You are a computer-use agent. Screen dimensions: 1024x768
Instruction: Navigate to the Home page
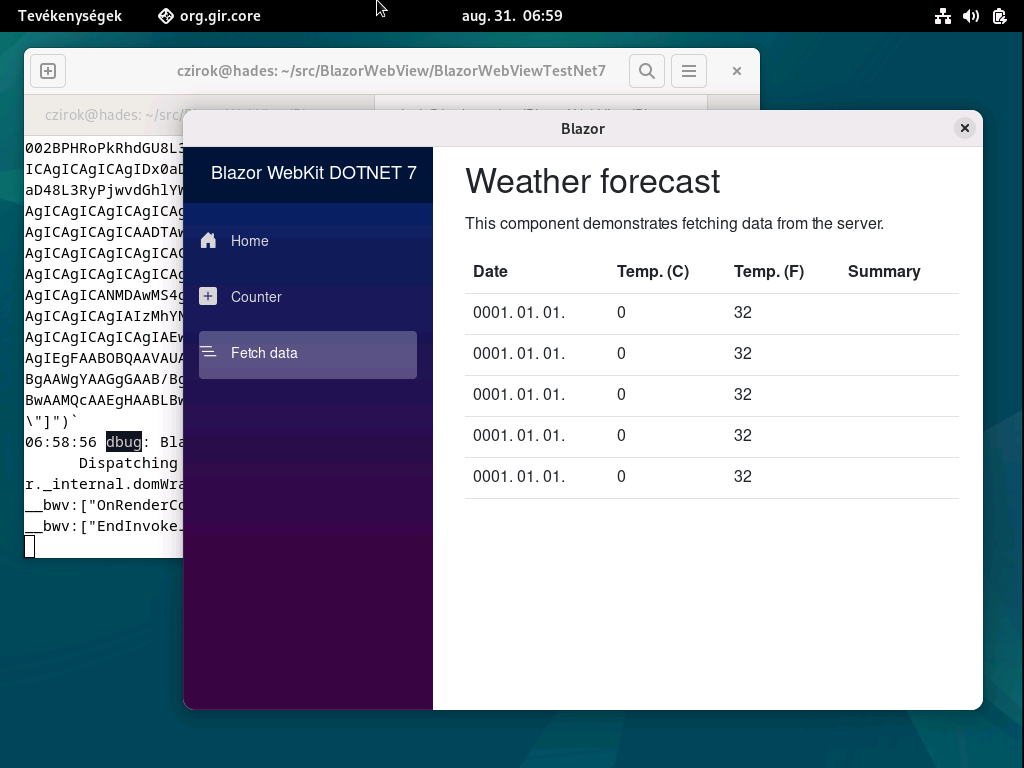click(x=249, y=240)
